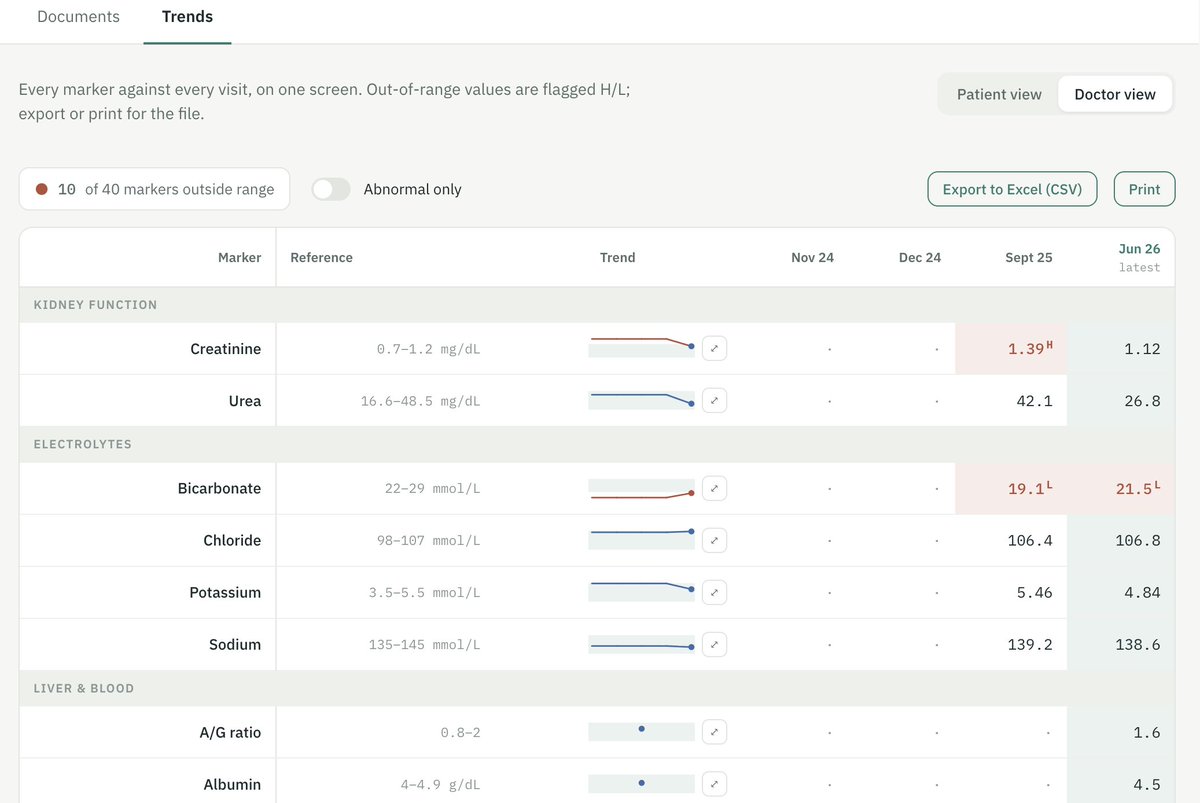Image resolution: width=1200 pixels, height=803 pixels.
Task: Expand the Chloride trend chart
Action: coord(714,541)
